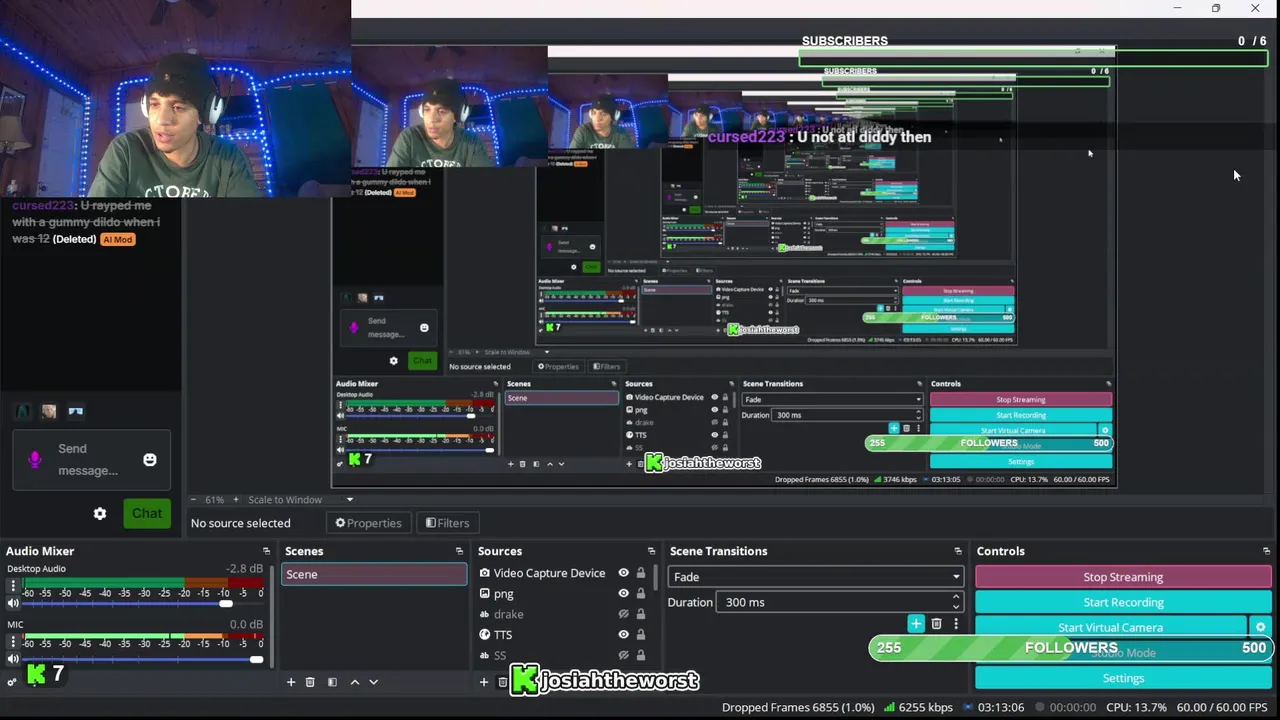Move scene down with arrow icon
The height and width of the screenshot is (720, 1280).
373,682
